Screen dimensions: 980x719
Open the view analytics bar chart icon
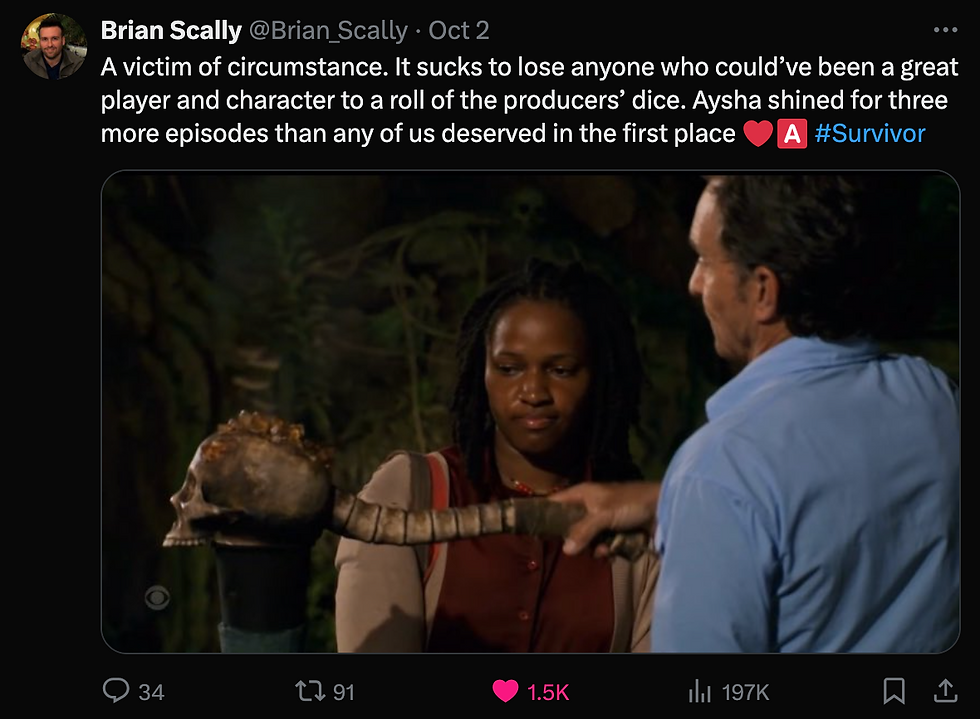pyautogui.click(x=698, y=691)
